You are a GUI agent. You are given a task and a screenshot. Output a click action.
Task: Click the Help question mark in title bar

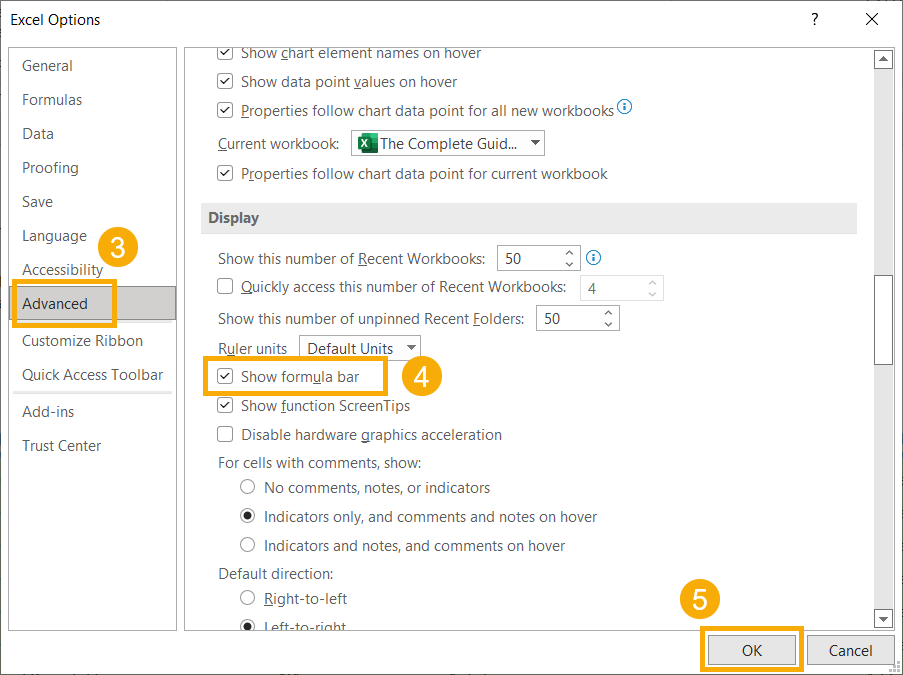pos(815,20)
